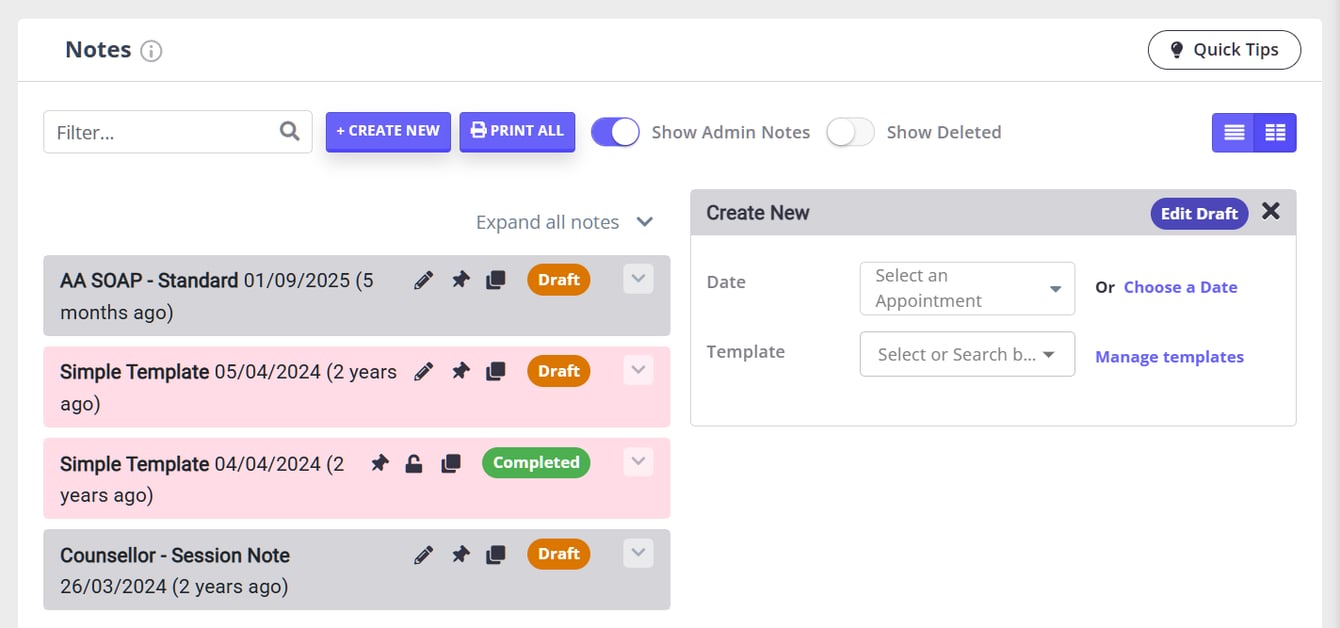Unlock the completed Simple Template note

(413, 464)
